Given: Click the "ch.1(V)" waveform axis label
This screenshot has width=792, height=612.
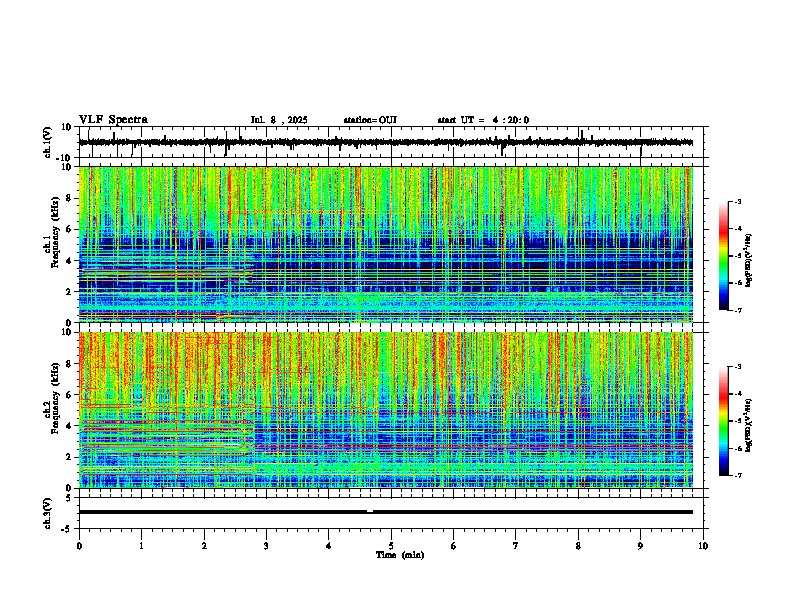Looking at the screenshot, I should (48, 142).
